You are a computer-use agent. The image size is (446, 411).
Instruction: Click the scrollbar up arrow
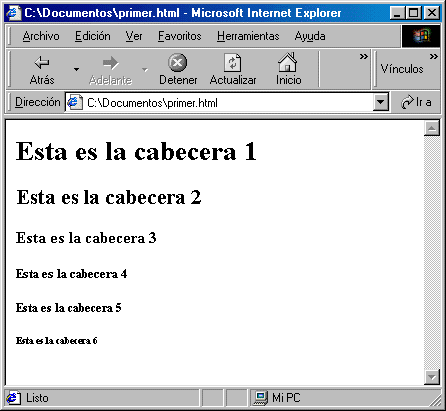(x=432, y=128)
